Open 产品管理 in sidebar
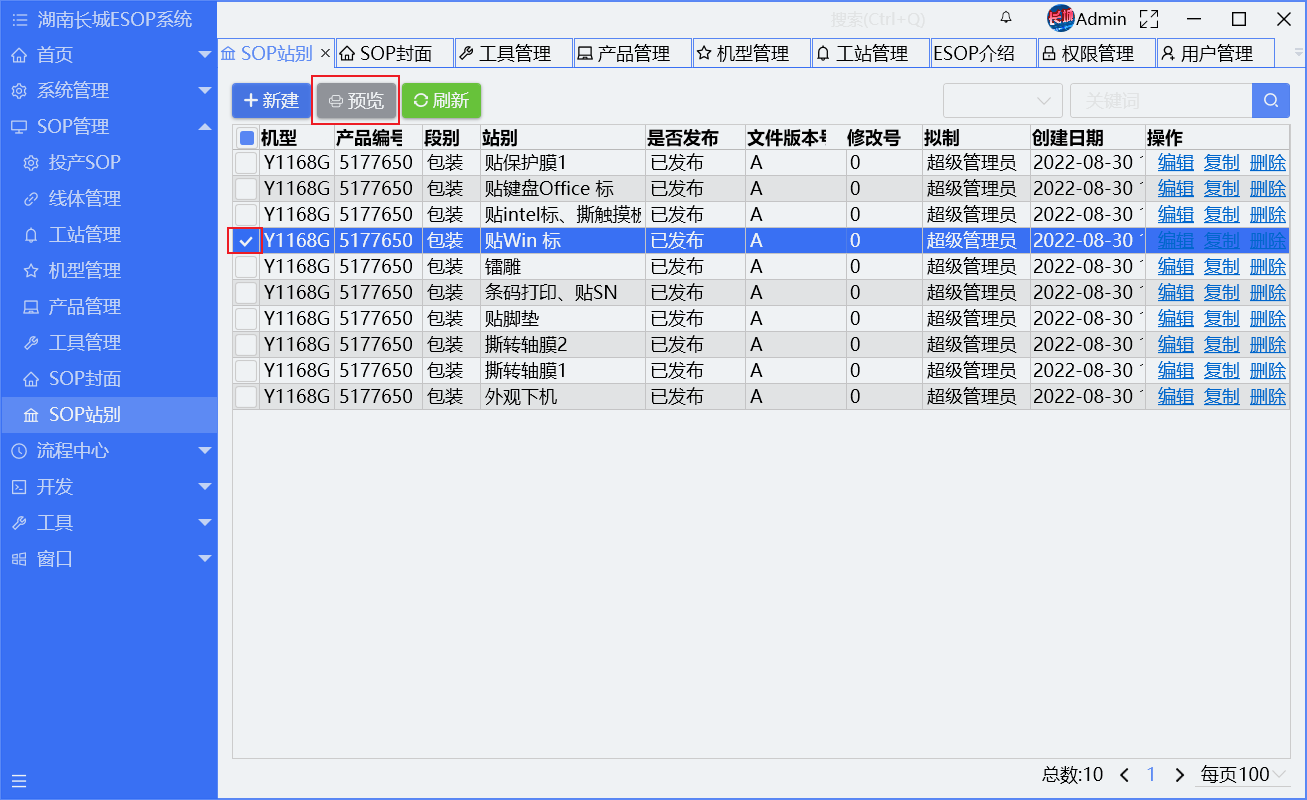The height and width of the screenshot is (800, 1307). [108, 306]
